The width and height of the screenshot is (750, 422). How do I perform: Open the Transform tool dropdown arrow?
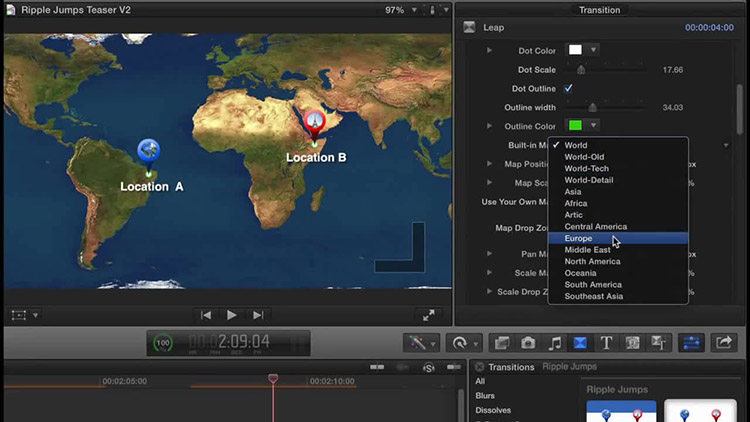35,315
